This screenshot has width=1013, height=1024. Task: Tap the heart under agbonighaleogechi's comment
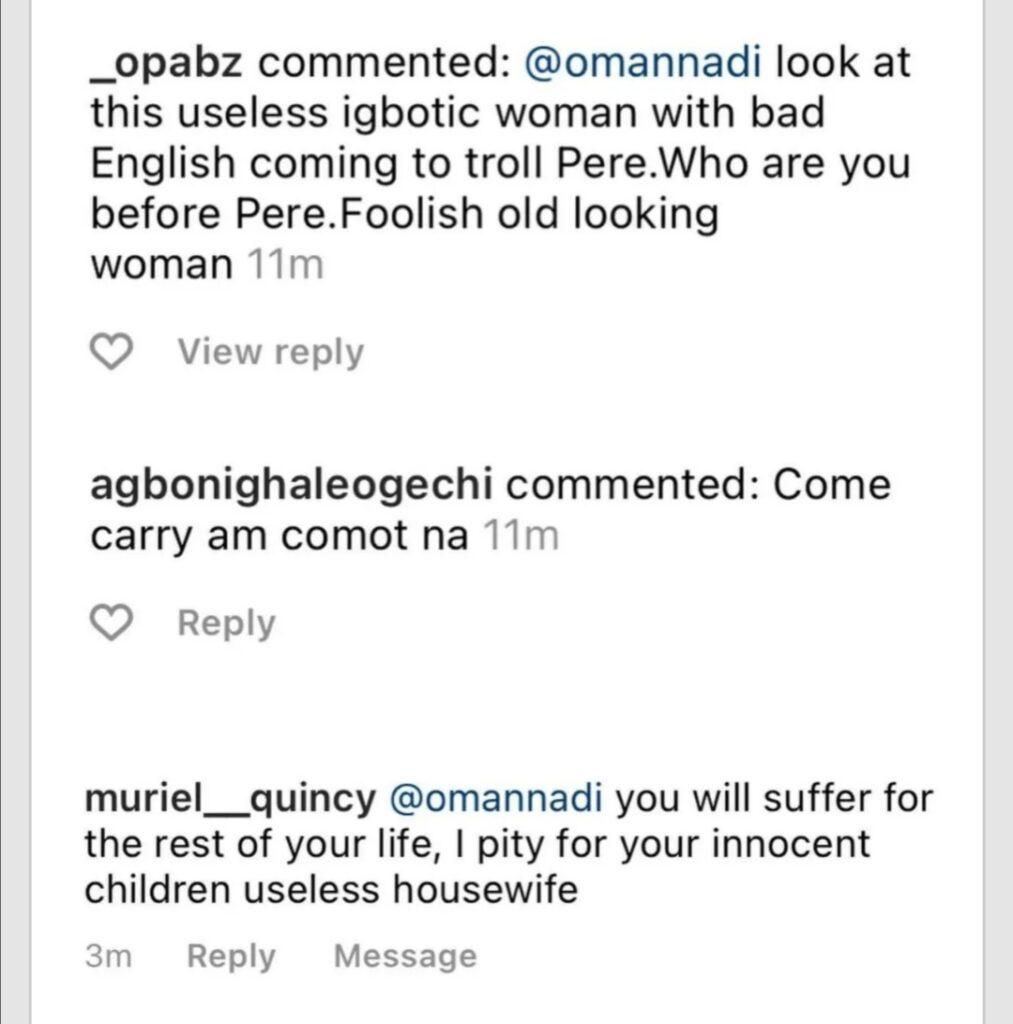112,623
